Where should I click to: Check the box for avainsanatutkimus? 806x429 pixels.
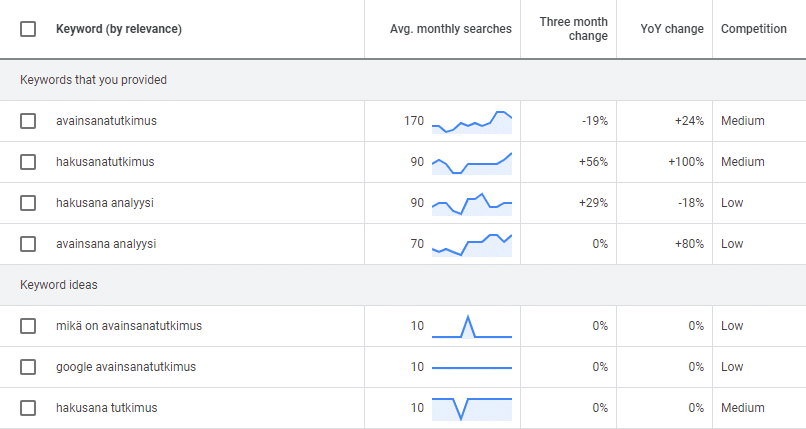tap(28, 121)
